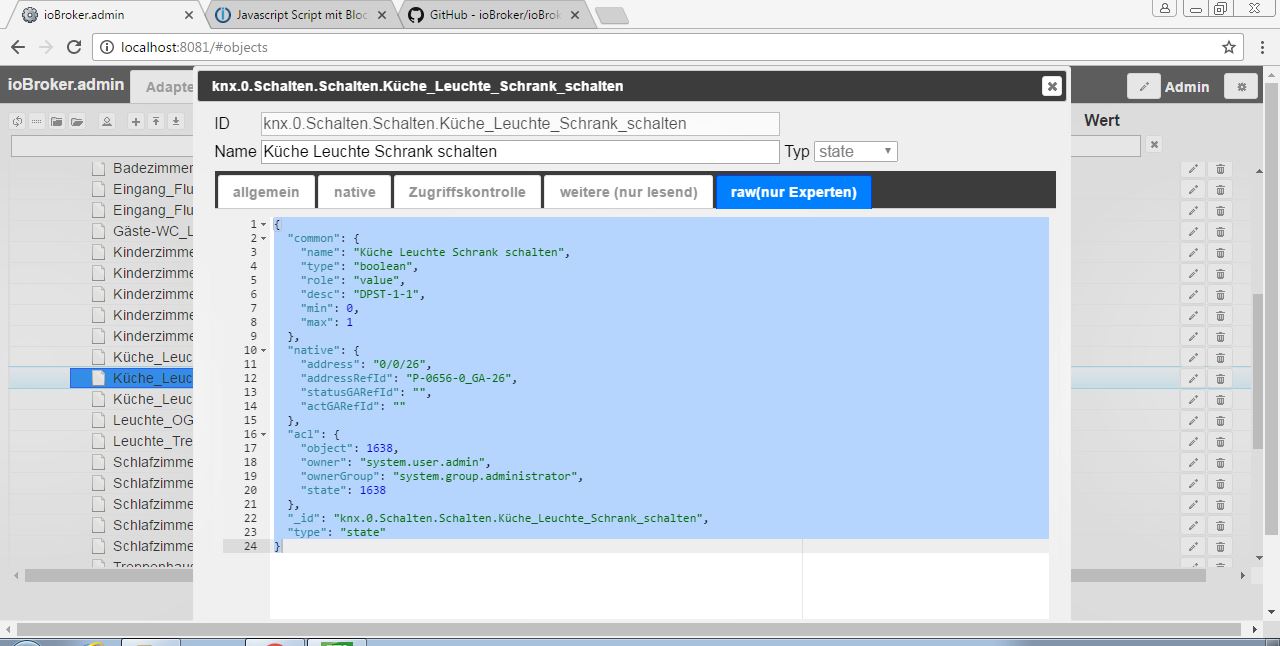Viewport: 1280px width, 646px height.
Task: Open the Zugriffskontrolle tab
Action: [x=467, y=192]
